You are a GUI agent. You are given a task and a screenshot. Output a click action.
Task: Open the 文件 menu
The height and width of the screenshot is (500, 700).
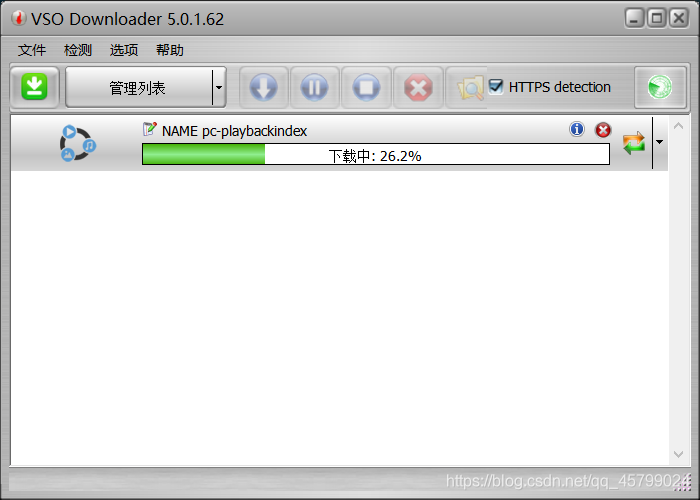point(32,50)
